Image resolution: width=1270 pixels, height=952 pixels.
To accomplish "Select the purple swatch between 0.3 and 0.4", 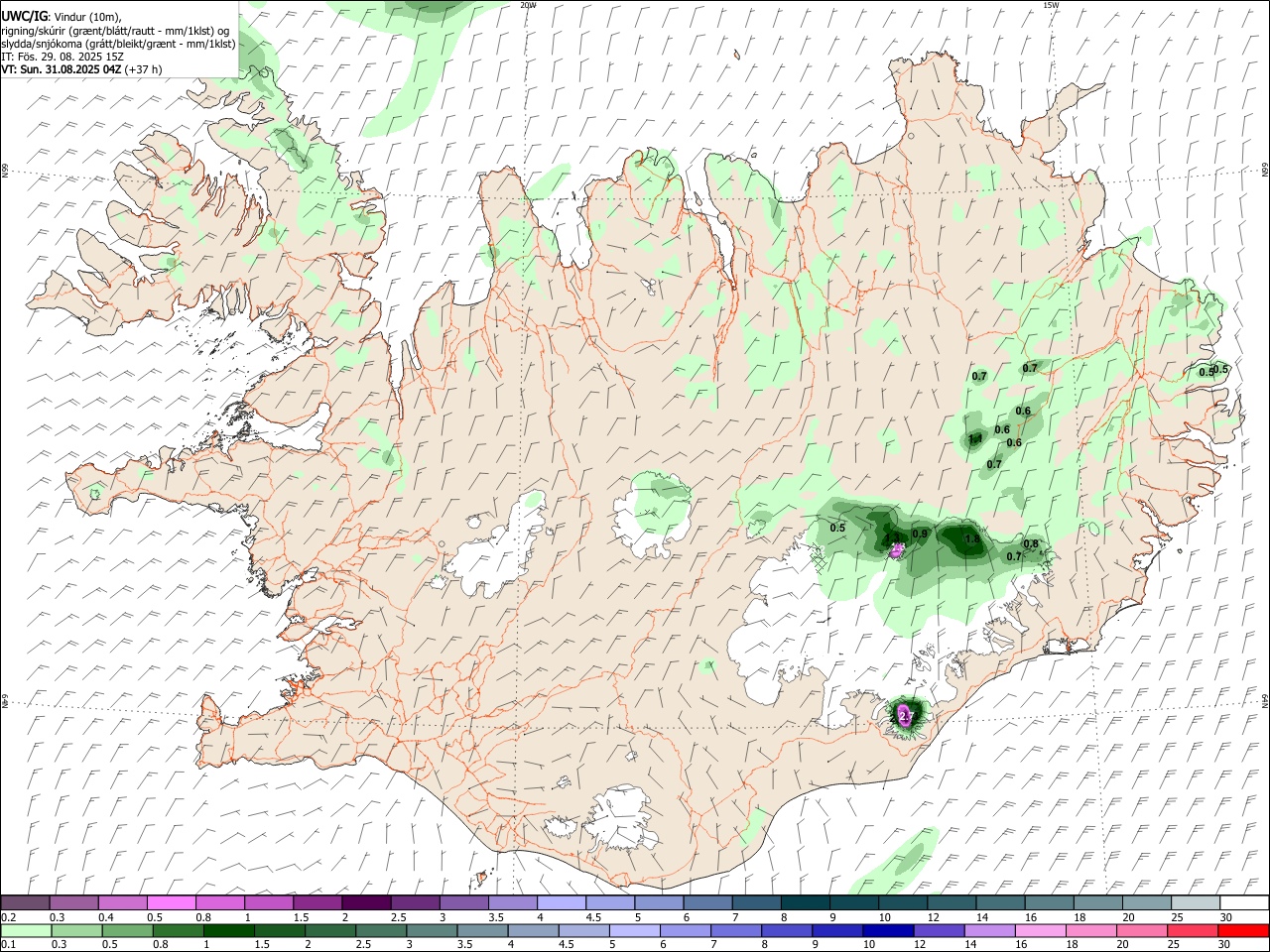I will pyautogui.click(x=74, y=902).
